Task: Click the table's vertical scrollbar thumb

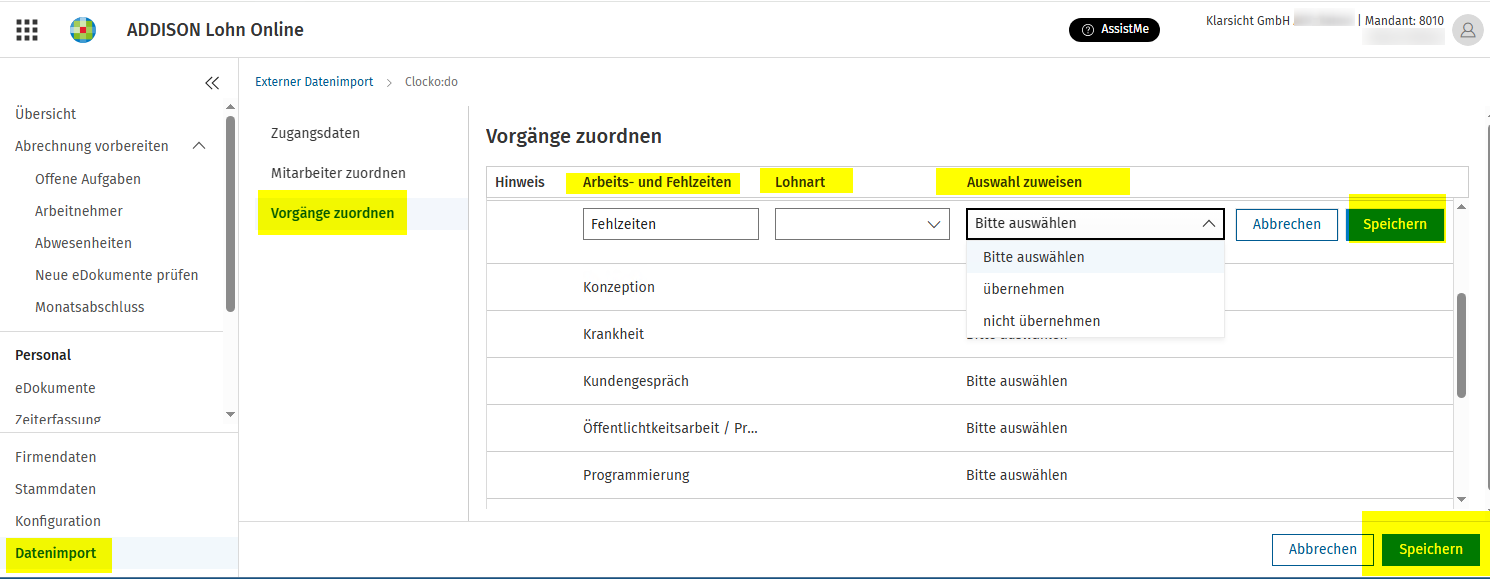Action: [x=1461, y=345]
